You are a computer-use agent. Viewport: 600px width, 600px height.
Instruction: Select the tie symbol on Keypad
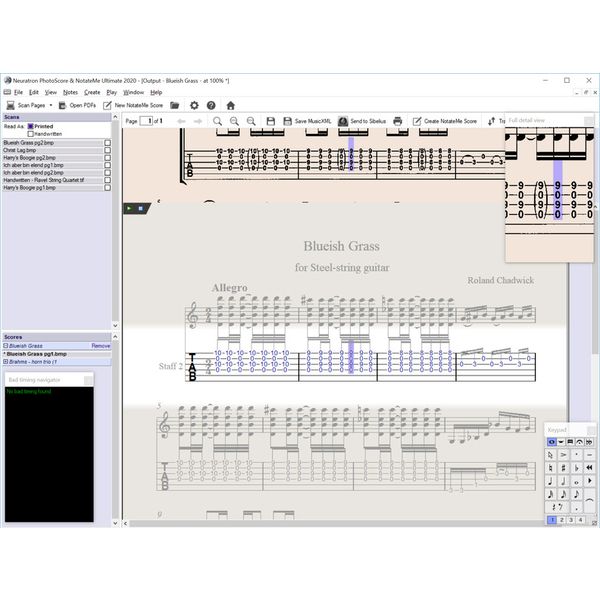590,500
